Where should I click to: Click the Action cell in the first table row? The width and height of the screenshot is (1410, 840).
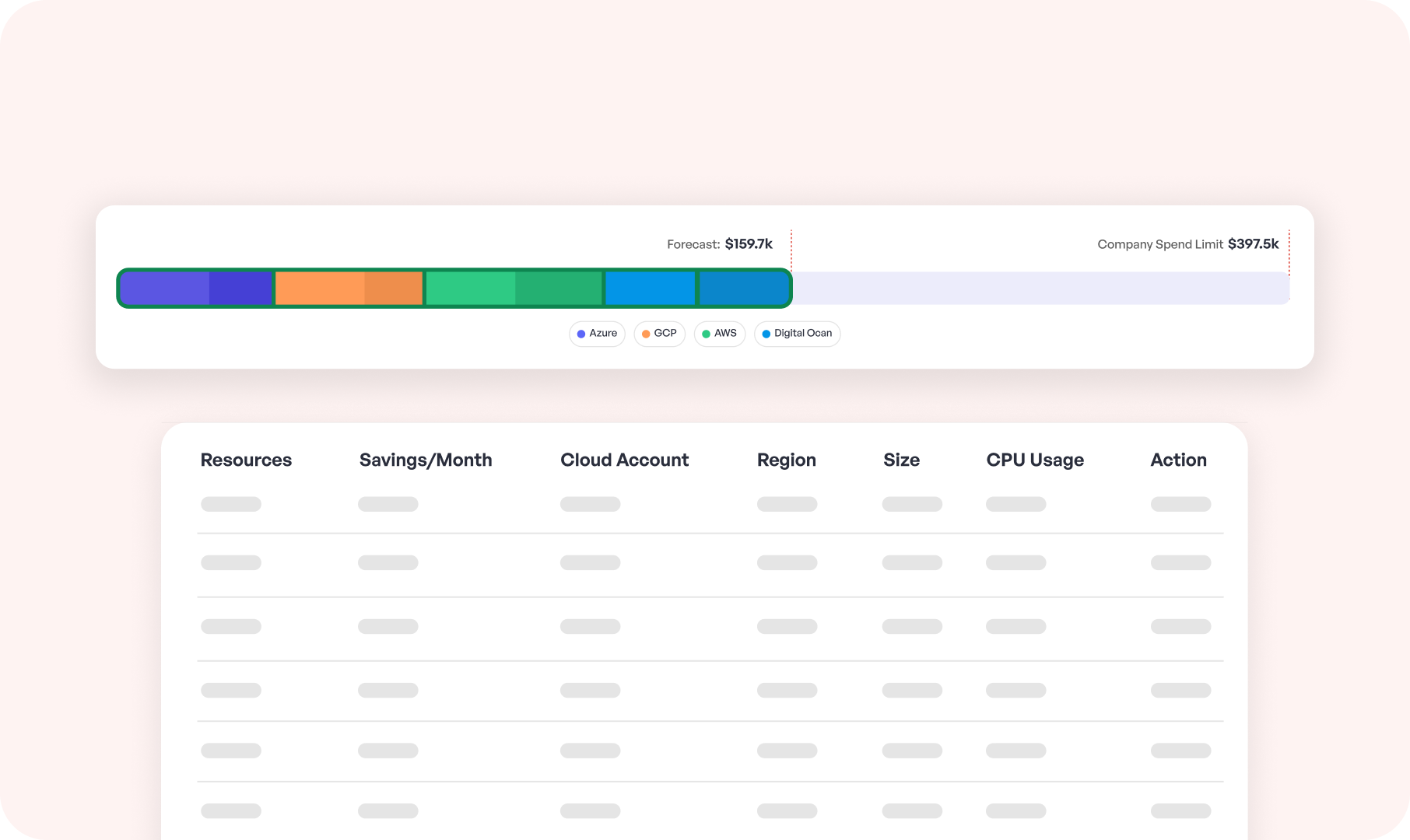click(1180, 504)
